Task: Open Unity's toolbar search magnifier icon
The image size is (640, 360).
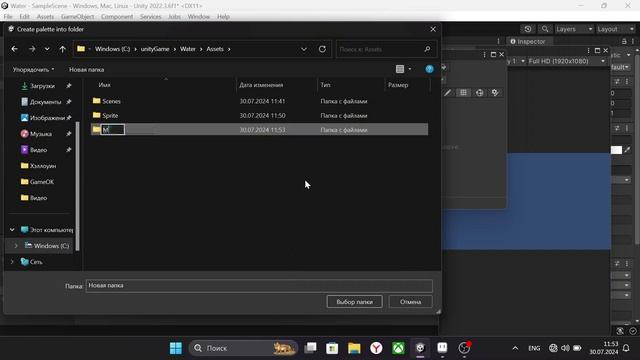Action: click(544, 29)
